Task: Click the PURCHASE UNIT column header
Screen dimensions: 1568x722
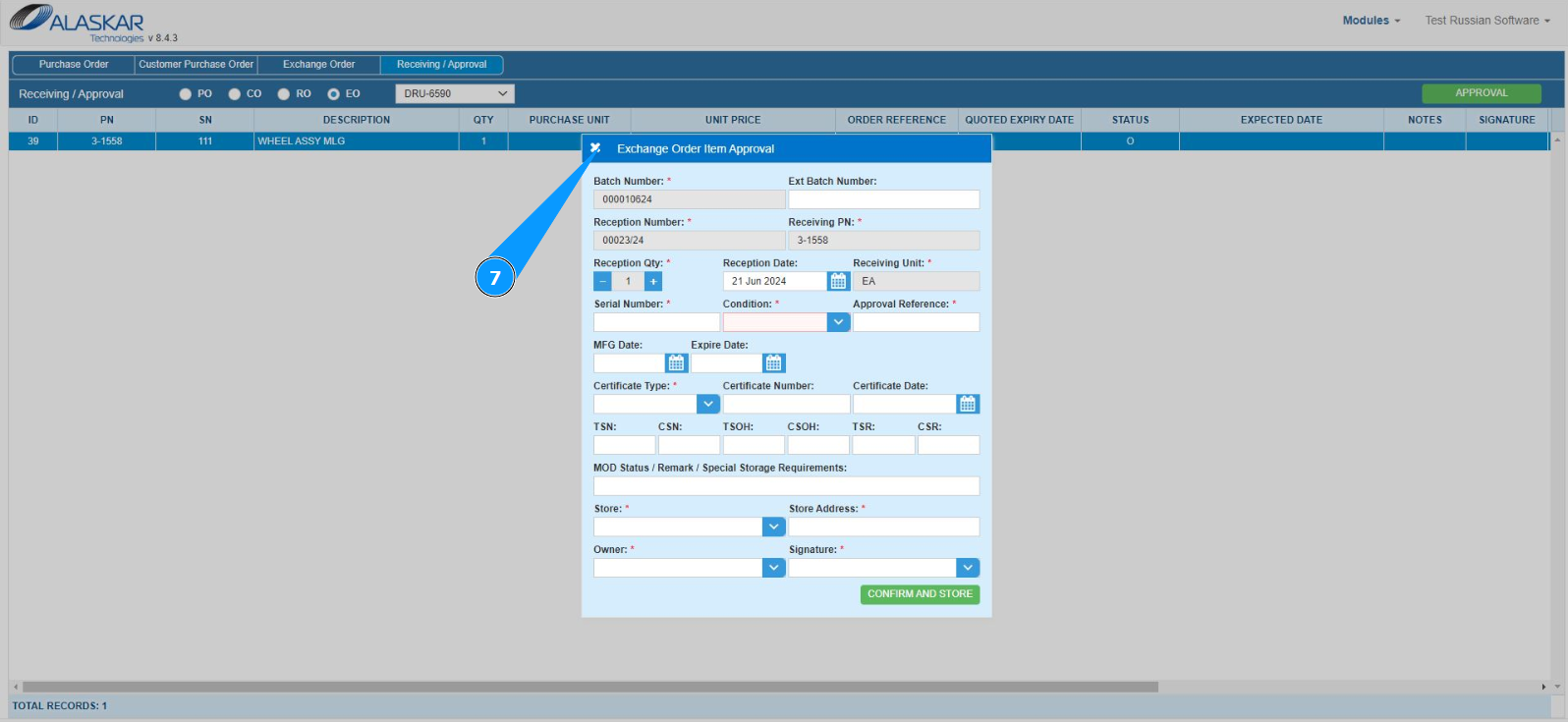Action: point(570,120)
